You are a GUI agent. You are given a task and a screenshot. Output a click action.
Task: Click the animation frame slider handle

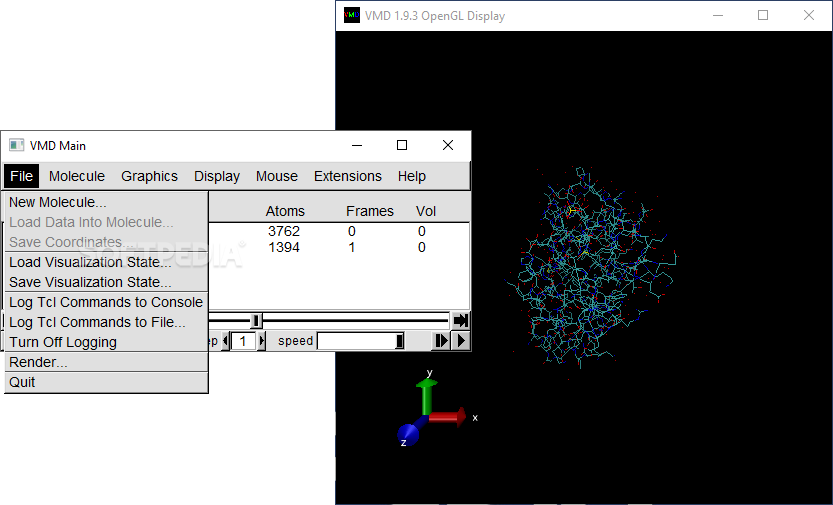pyautogui.click(x=256, y=320)
